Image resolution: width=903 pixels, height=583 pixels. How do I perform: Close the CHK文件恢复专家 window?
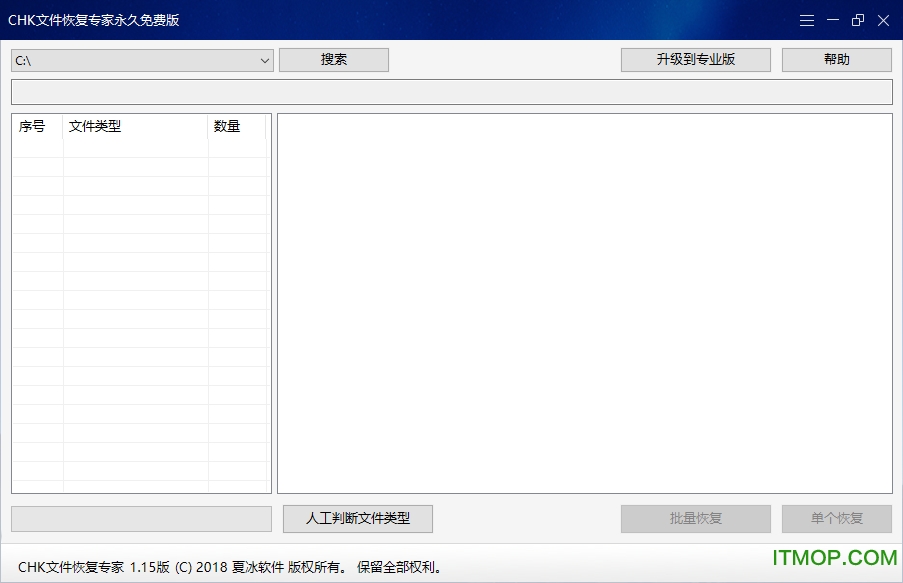point(883,21)
